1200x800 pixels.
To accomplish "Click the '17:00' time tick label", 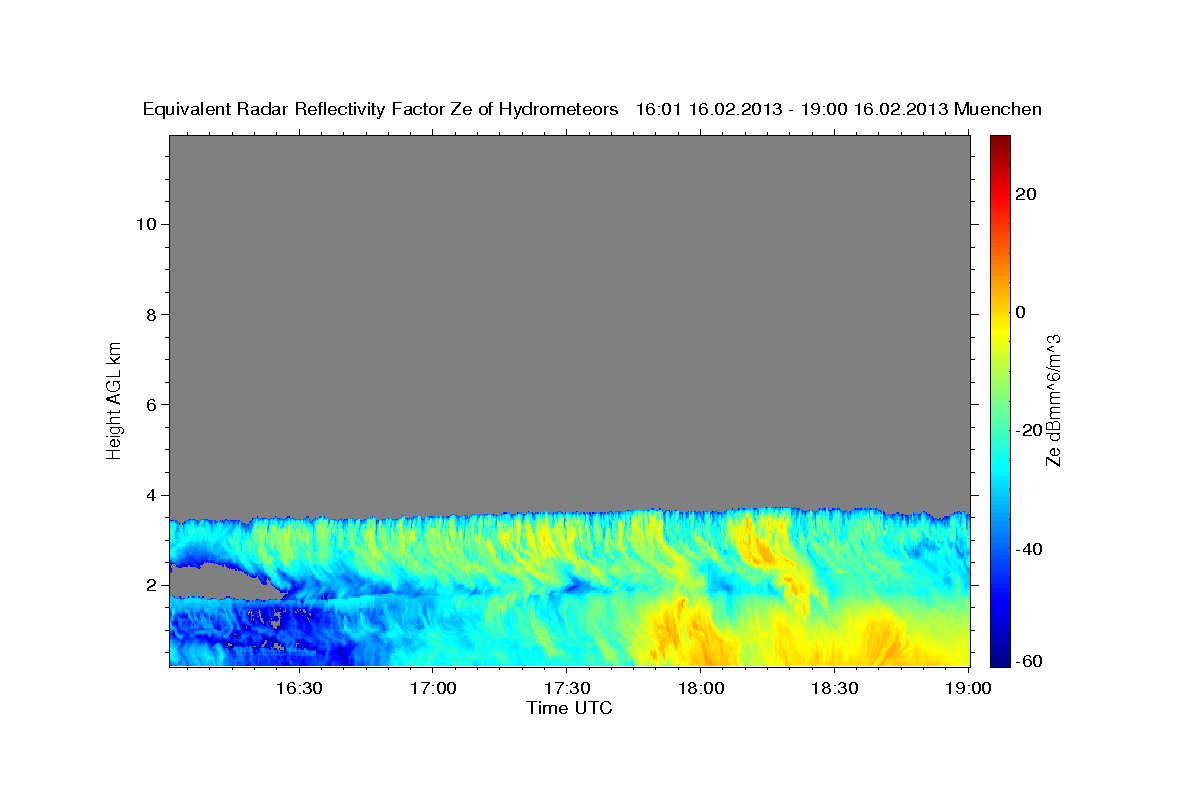I will click(433, 688).
